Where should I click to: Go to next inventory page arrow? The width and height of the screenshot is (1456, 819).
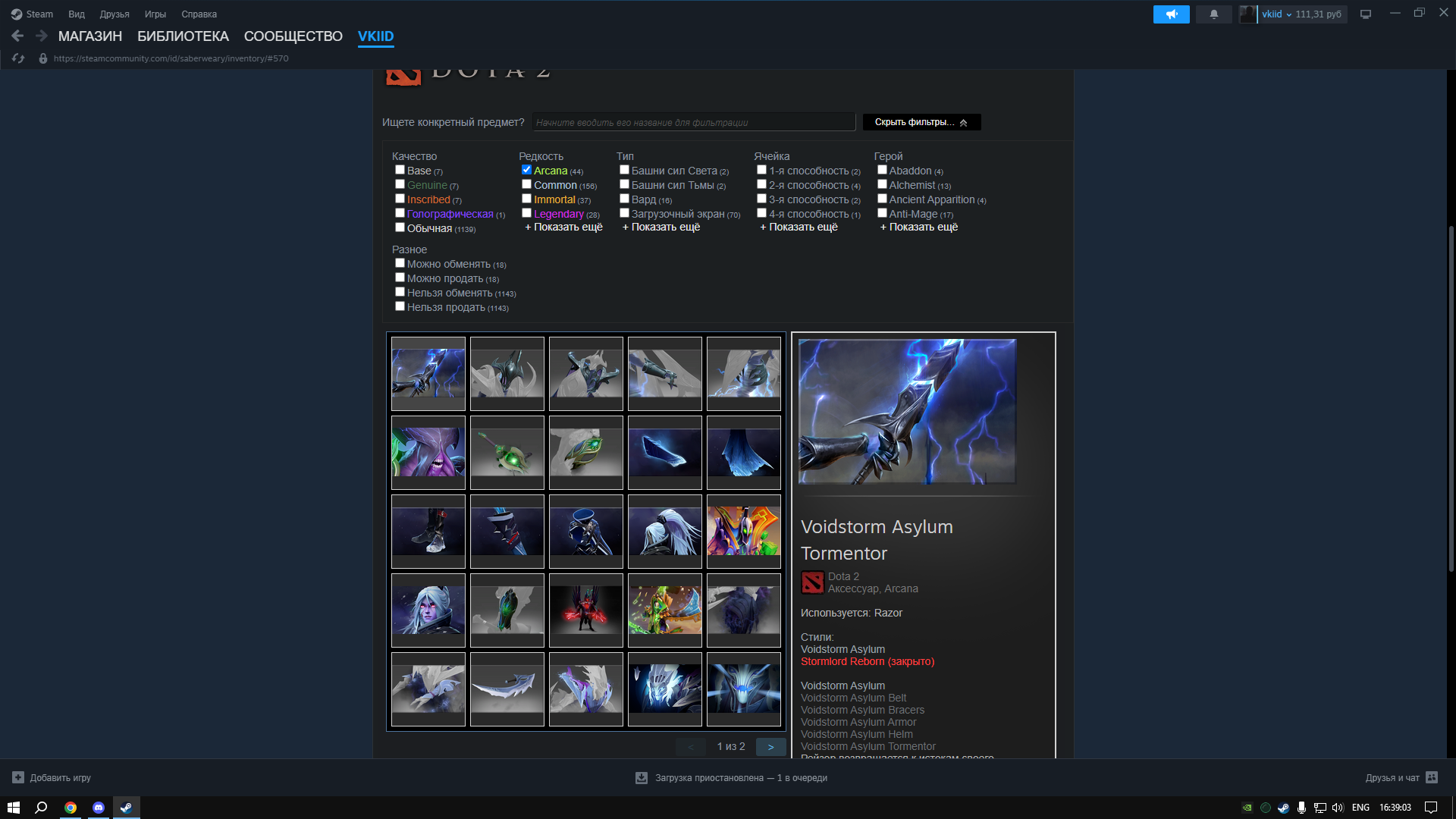771,747
